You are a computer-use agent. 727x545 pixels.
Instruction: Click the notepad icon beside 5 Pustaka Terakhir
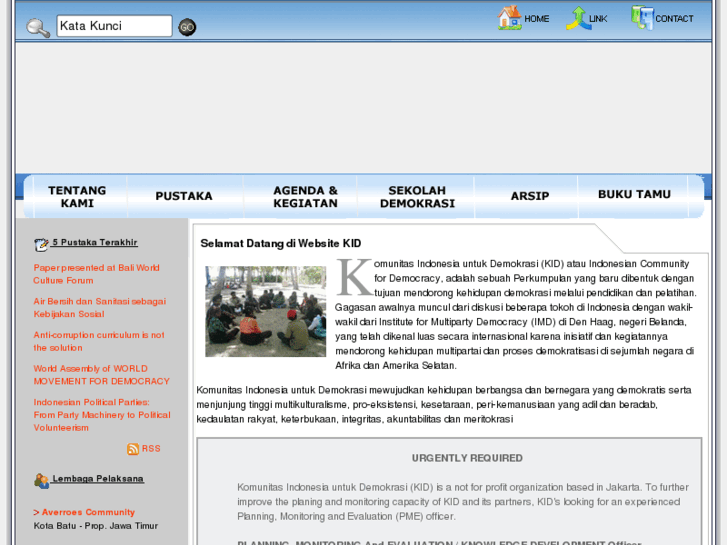pyautogui.click(x=41, y=244)
